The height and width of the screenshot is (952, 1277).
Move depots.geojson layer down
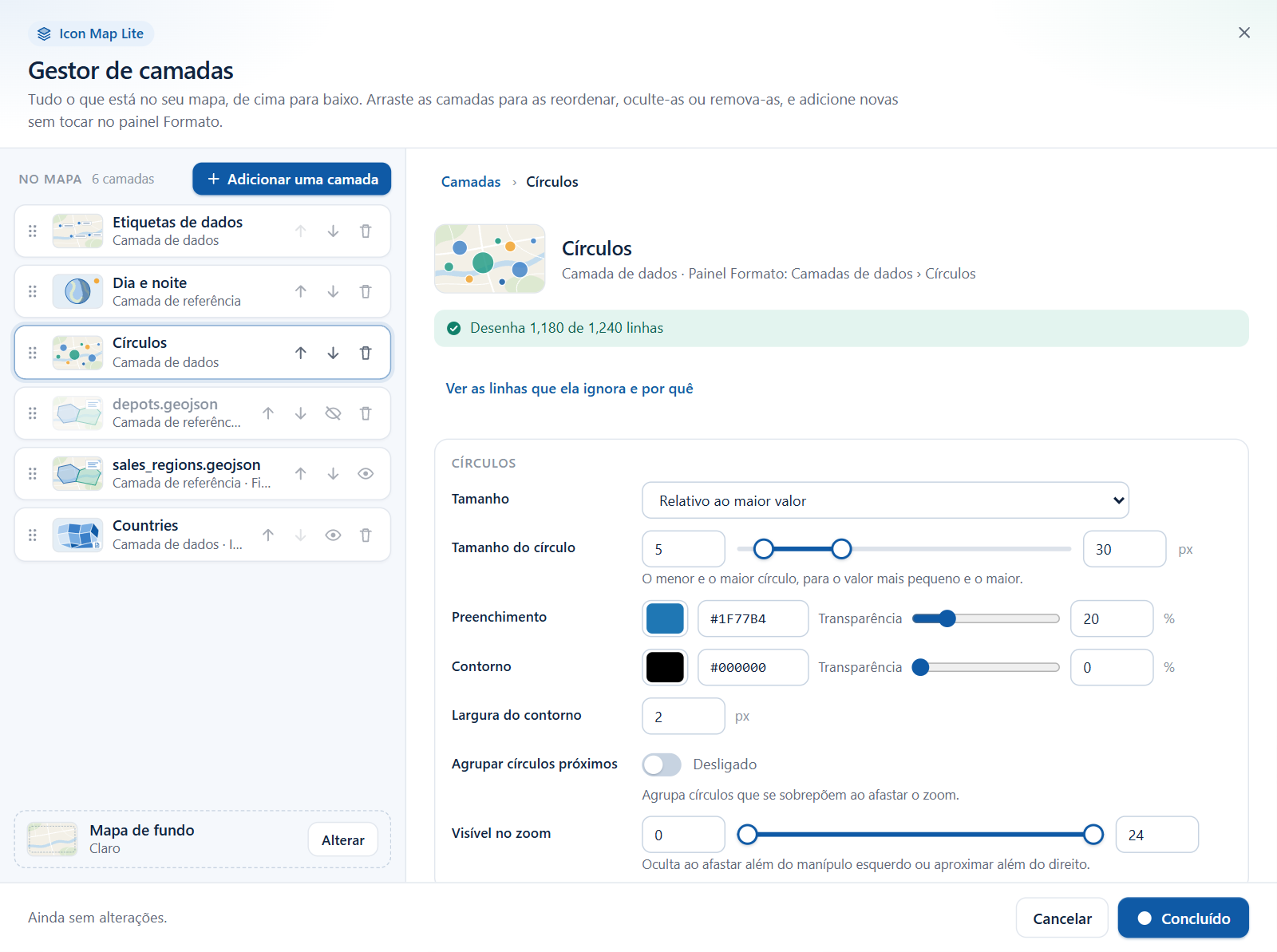point(300,413)
